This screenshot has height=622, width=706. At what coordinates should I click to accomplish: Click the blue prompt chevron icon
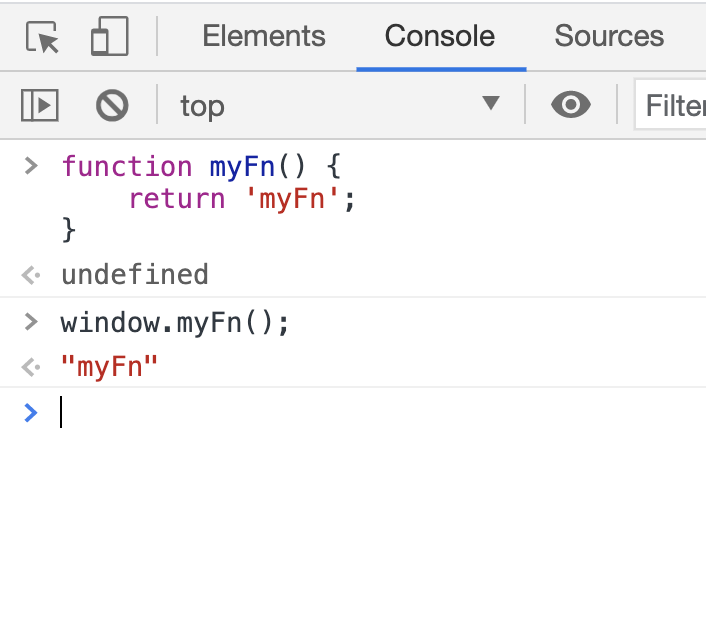(31, 413)
